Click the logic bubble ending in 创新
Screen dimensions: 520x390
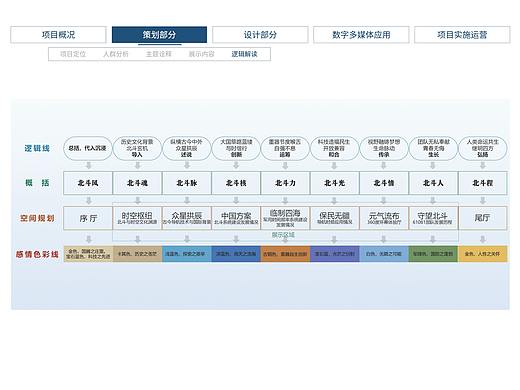236,148
